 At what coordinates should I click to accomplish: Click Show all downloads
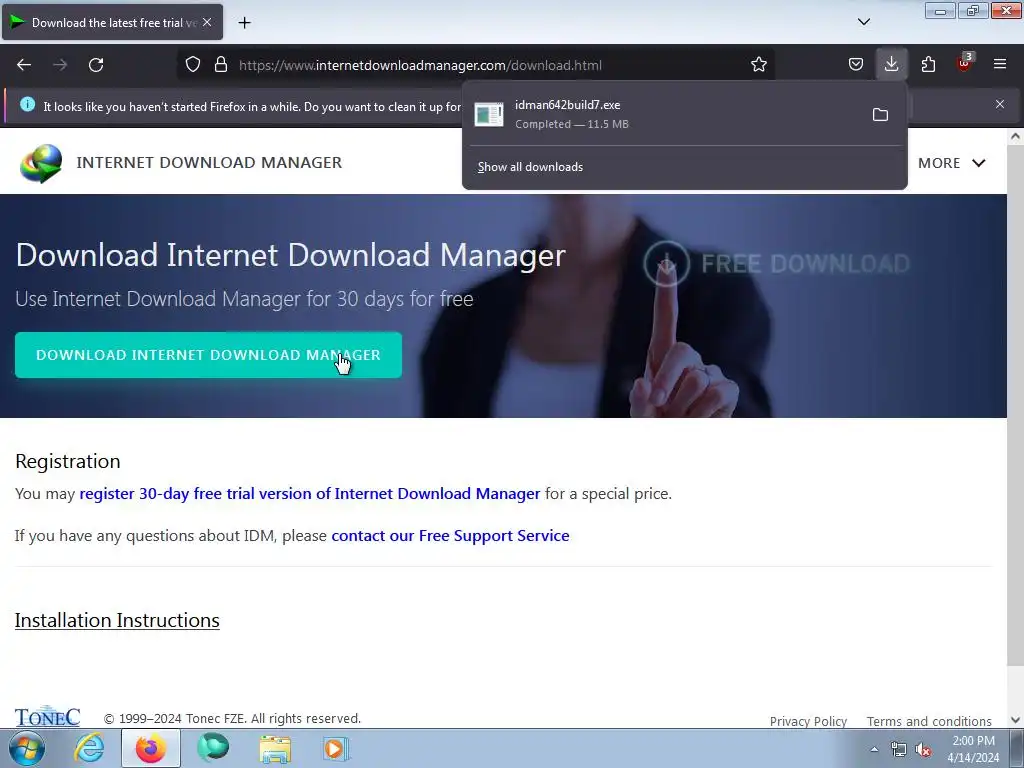[530, 167]
